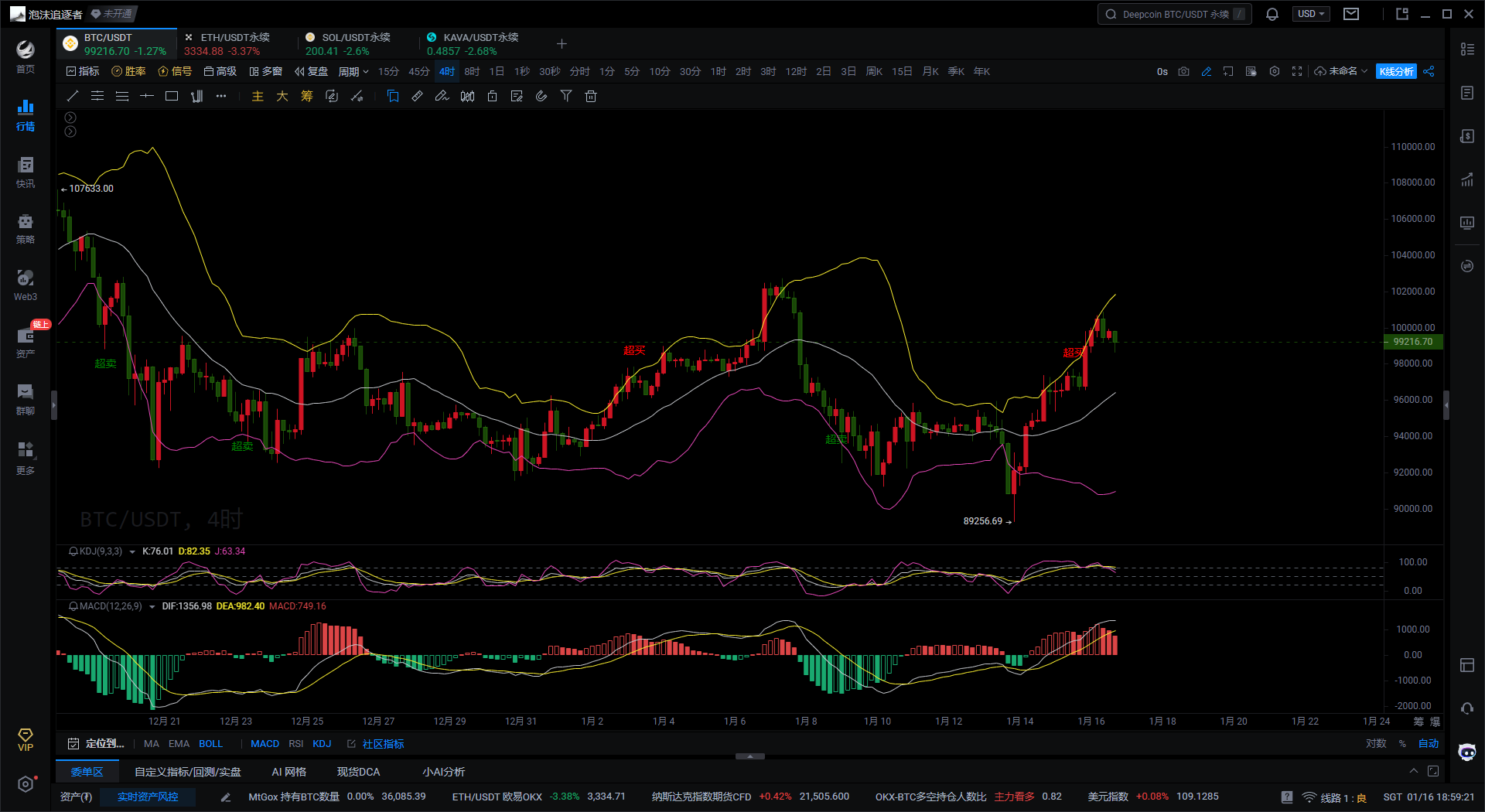Open the 周期 period dropdown
The width and height of the screenshot is (1485, 812).
pos(353,71)
